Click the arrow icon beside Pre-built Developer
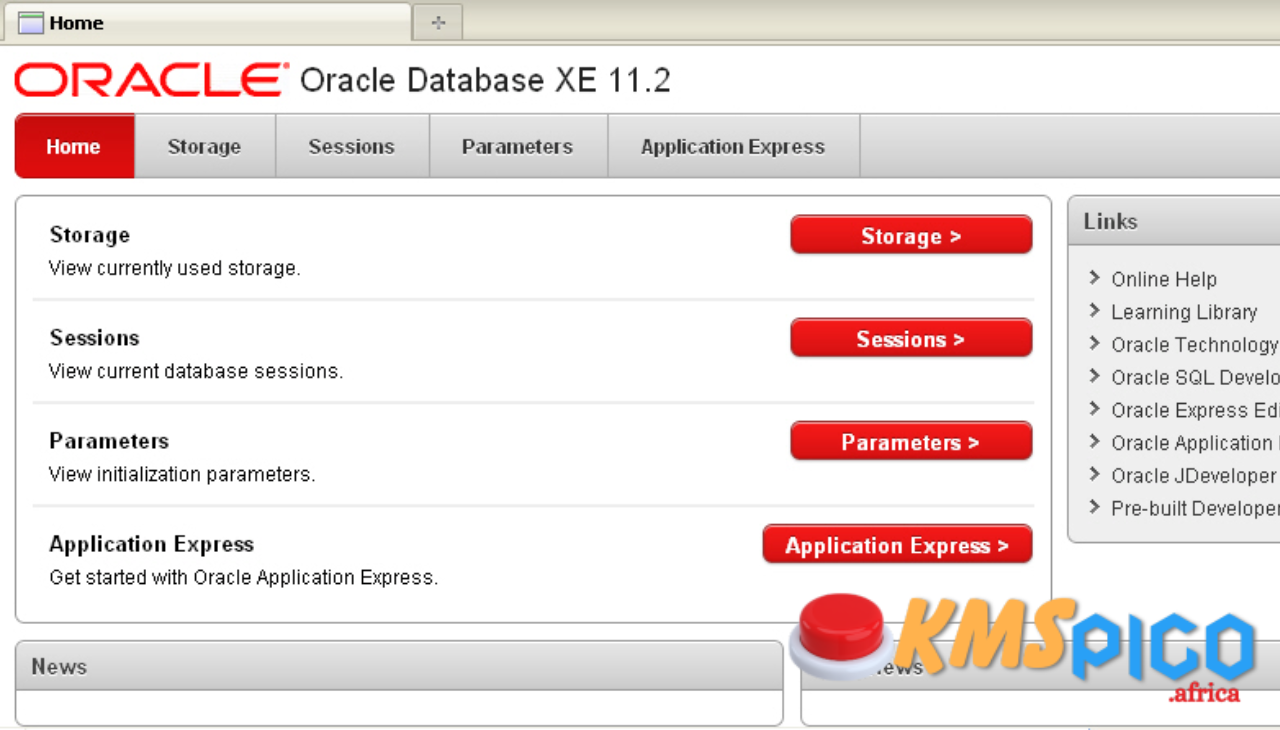1280x730 pixels. pos(1095,508)
